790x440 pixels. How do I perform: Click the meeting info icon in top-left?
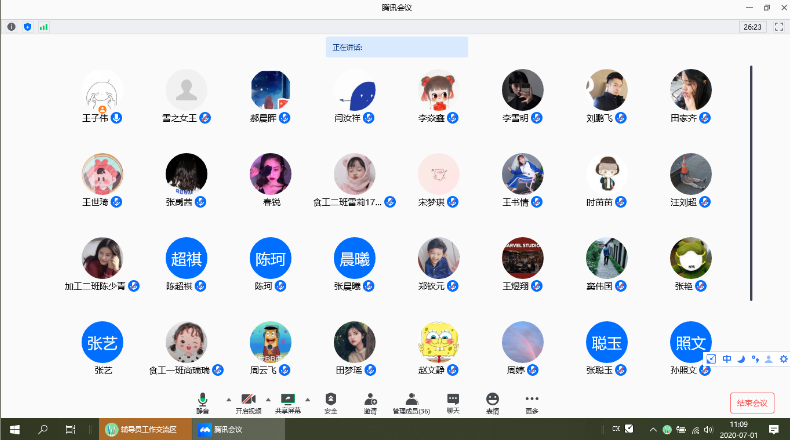point(12,27)
